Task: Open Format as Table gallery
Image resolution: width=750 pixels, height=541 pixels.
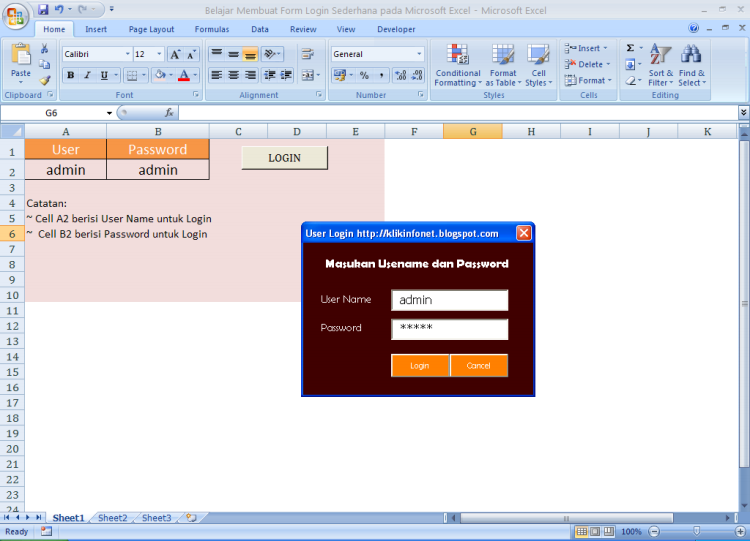Action: coord(503,66)
